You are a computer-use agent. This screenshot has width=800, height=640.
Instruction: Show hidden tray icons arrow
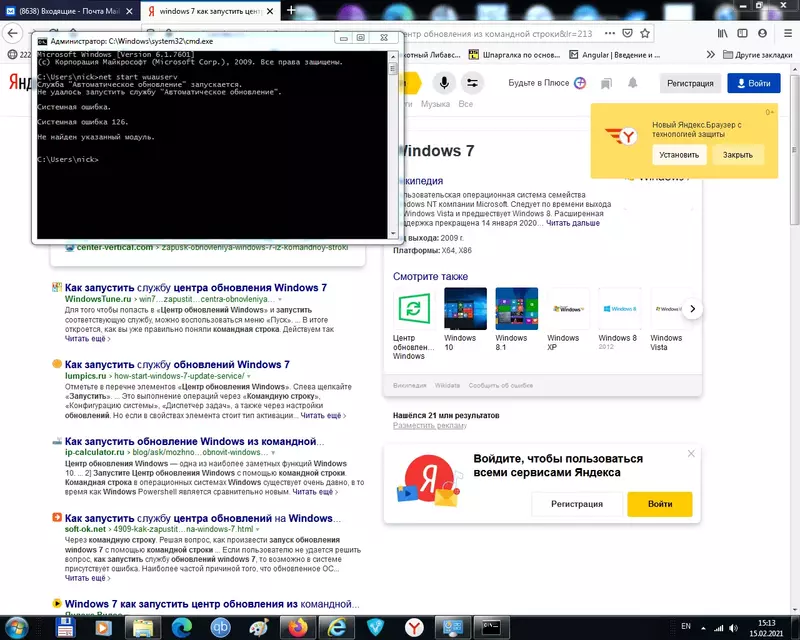coord(704,628)
